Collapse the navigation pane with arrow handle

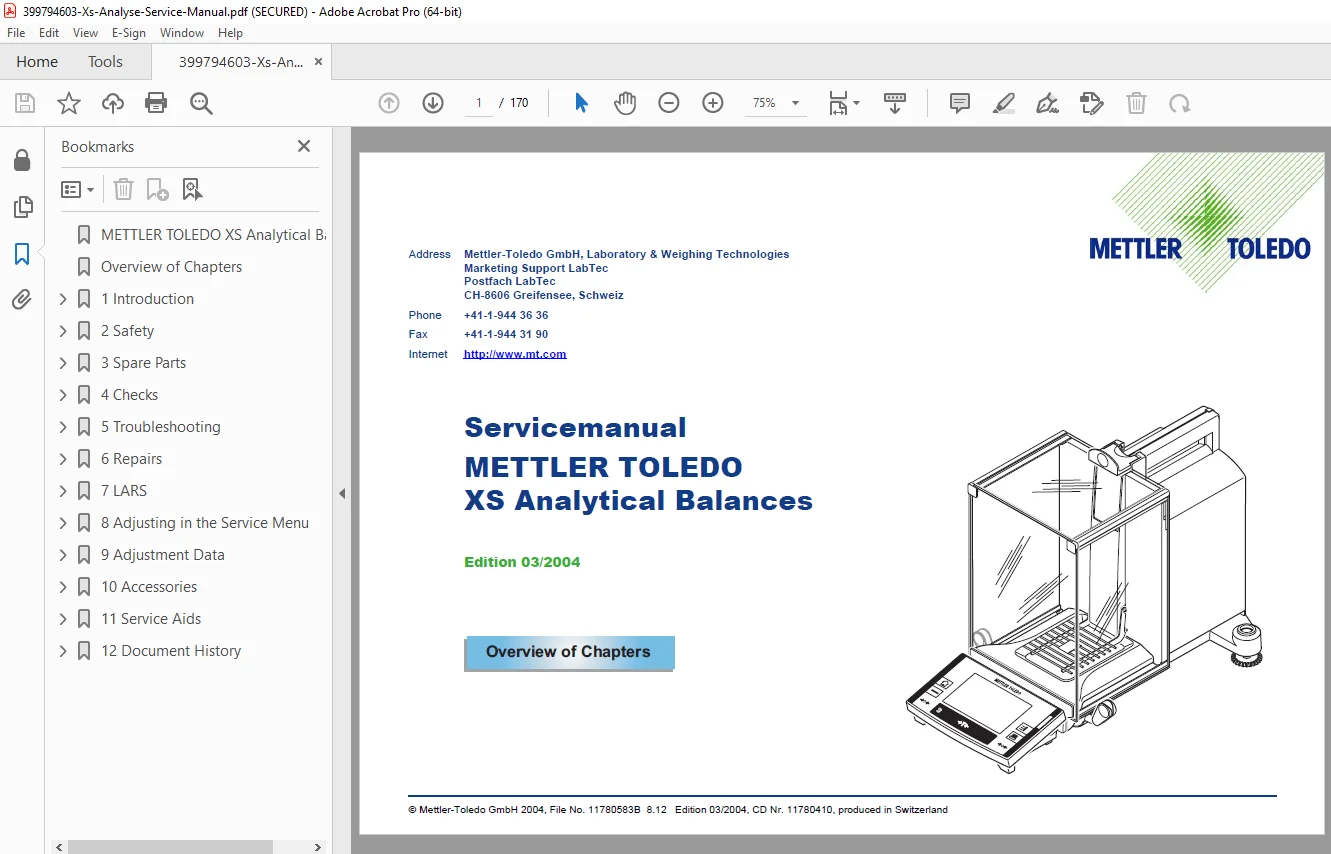tap(342, 493)
